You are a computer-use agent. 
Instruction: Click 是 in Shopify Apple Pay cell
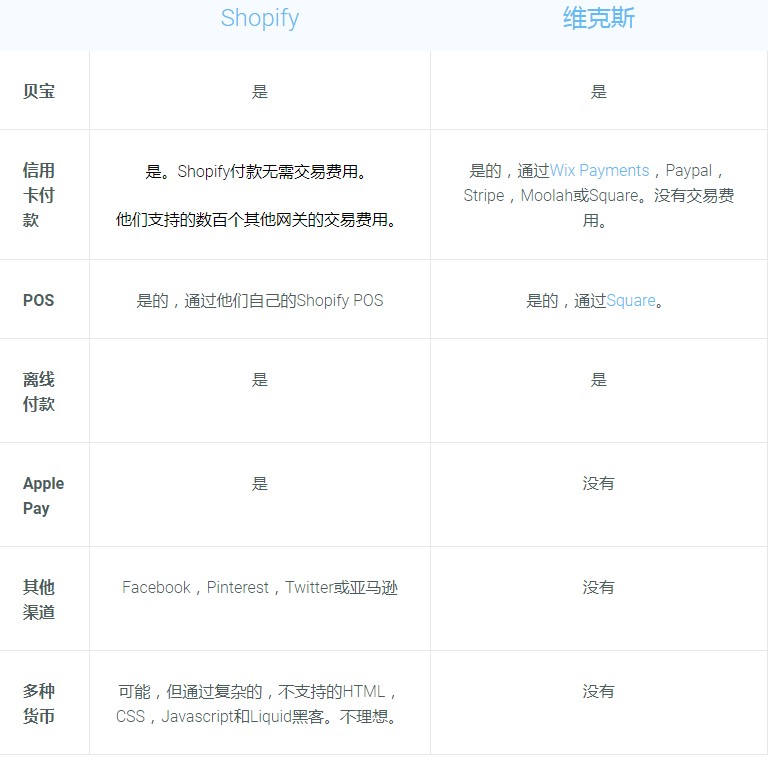(x=259, y=483)
